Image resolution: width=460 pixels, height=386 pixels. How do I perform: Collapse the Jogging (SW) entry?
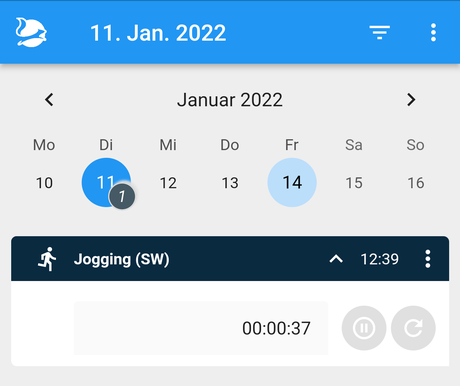[x=336, y=259]
